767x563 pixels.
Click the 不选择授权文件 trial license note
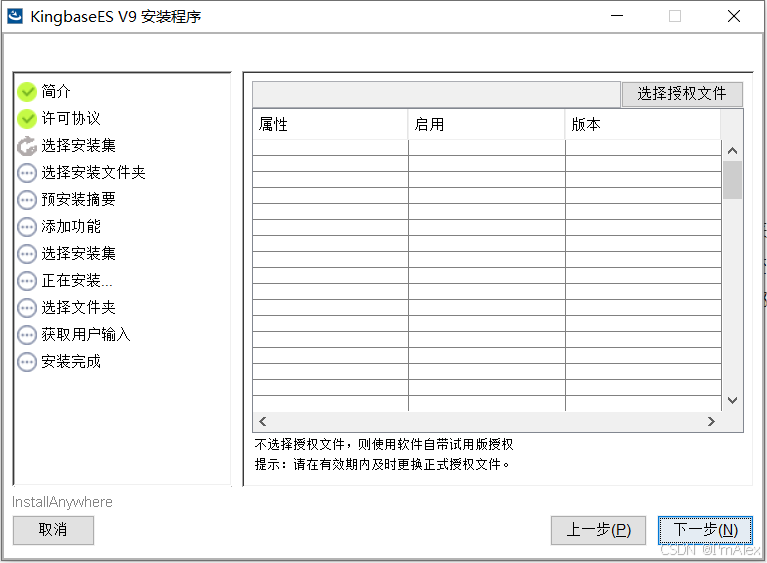tap(384, 445)
